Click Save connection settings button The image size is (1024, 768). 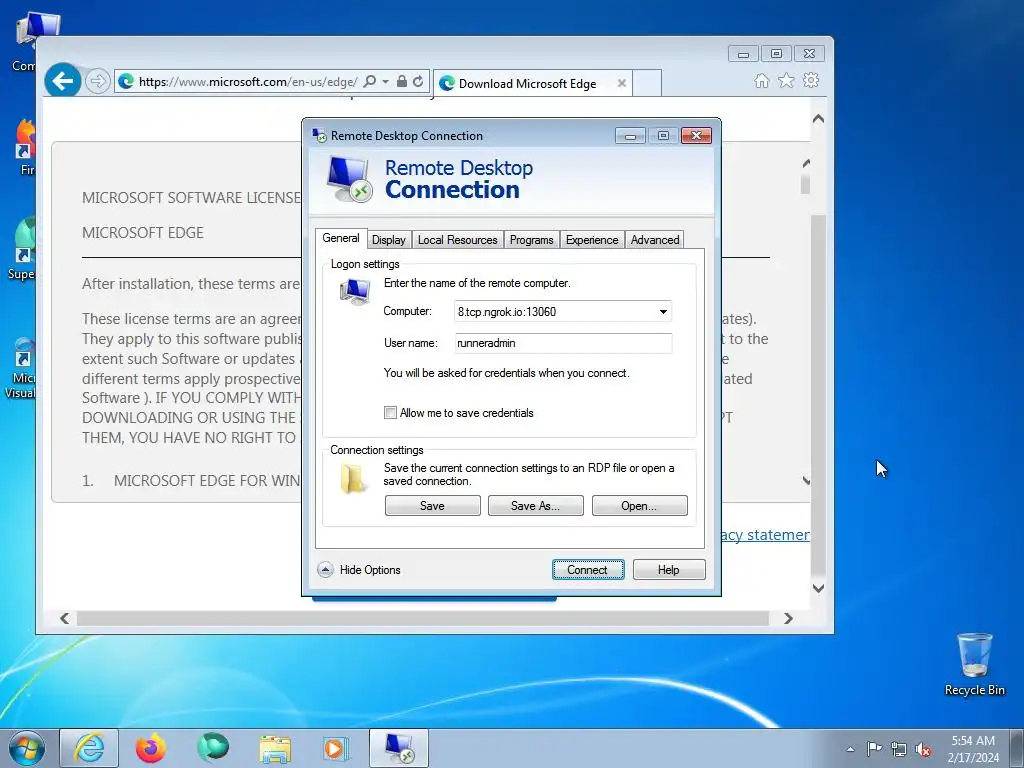(432, 505)
